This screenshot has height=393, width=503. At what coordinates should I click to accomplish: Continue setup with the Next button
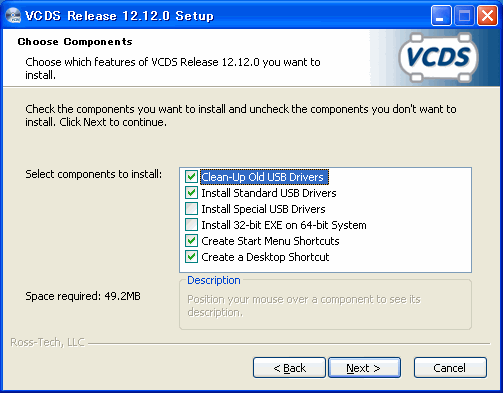[x=364, y=368]
